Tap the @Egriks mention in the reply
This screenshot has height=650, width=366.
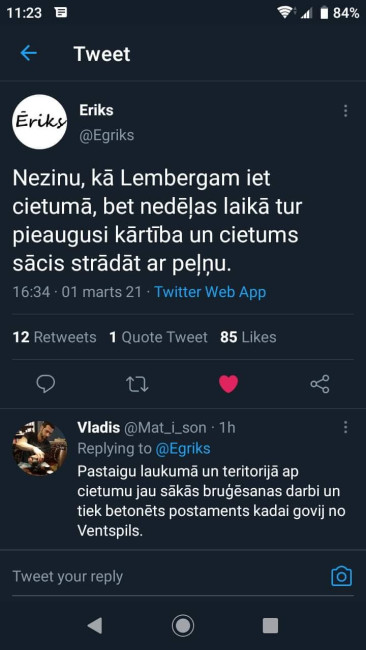point(183,449)
